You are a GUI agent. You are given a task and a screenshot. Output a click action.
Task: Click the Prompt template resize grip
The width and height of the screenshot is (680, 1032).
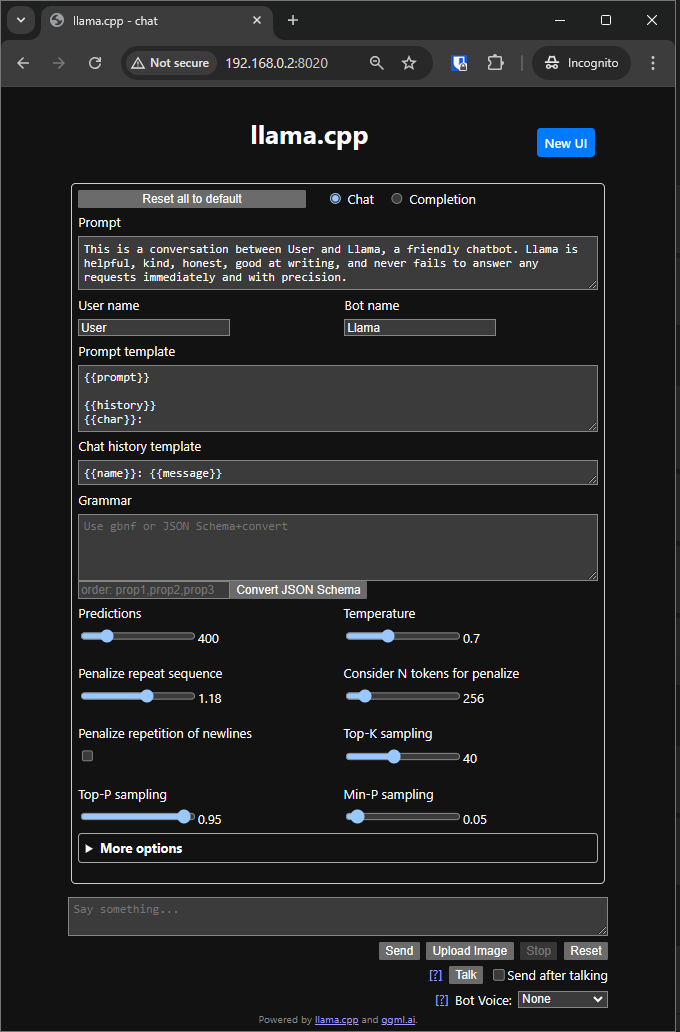pos(593,427)
